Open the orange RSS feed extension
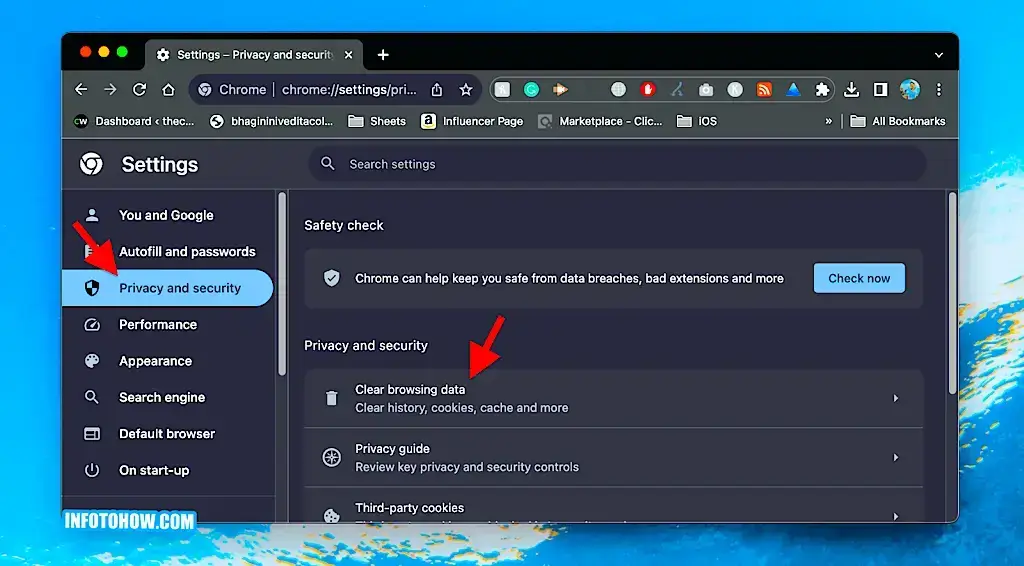1024x566 pixels. pos(764,89)
